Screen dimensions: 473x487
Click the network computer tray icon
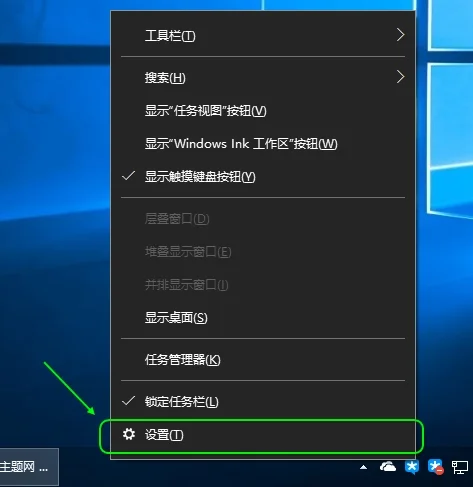[x=460, y=467]
